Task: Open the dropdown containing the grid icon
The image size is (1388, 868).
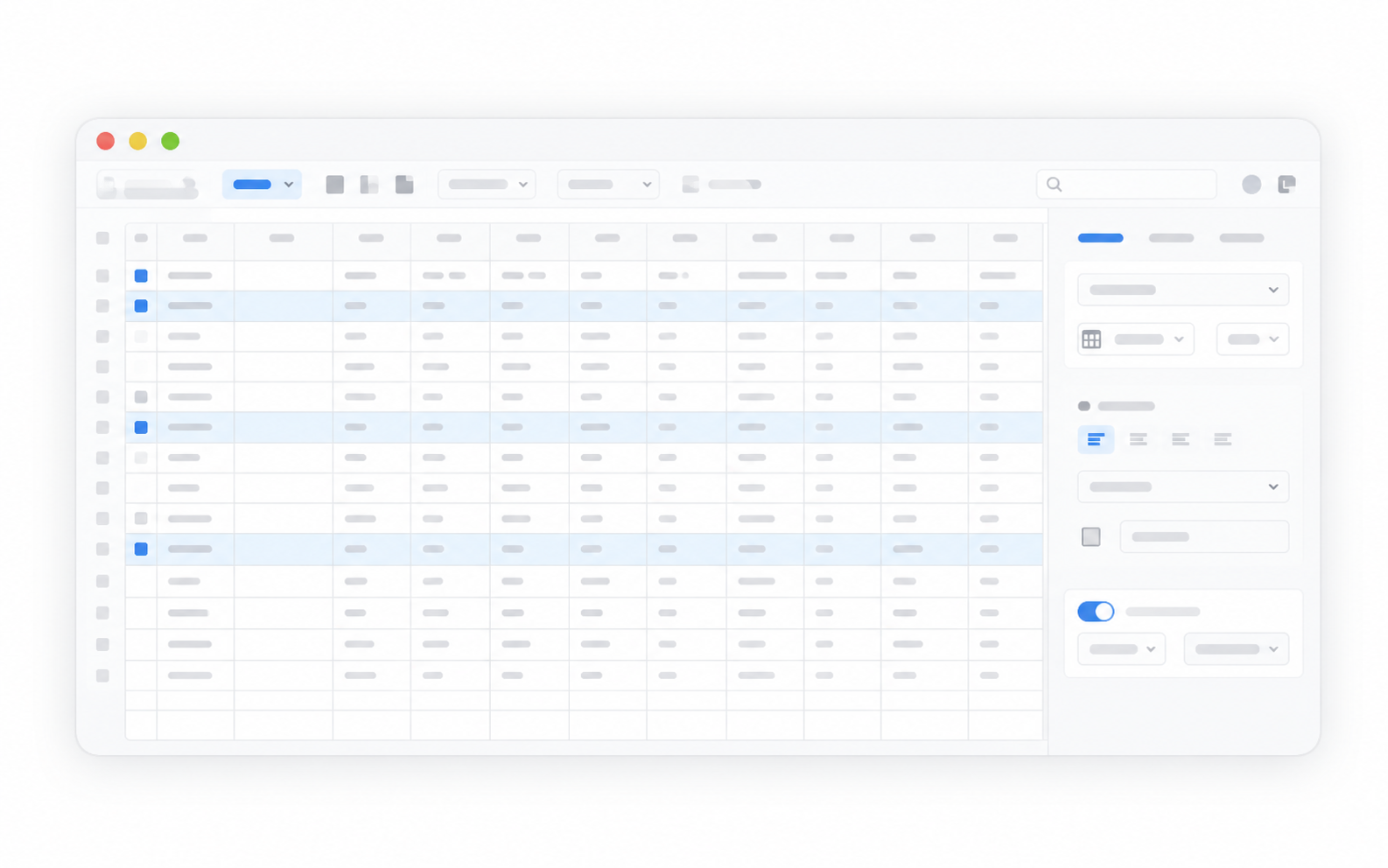Action: (1136, 339)
